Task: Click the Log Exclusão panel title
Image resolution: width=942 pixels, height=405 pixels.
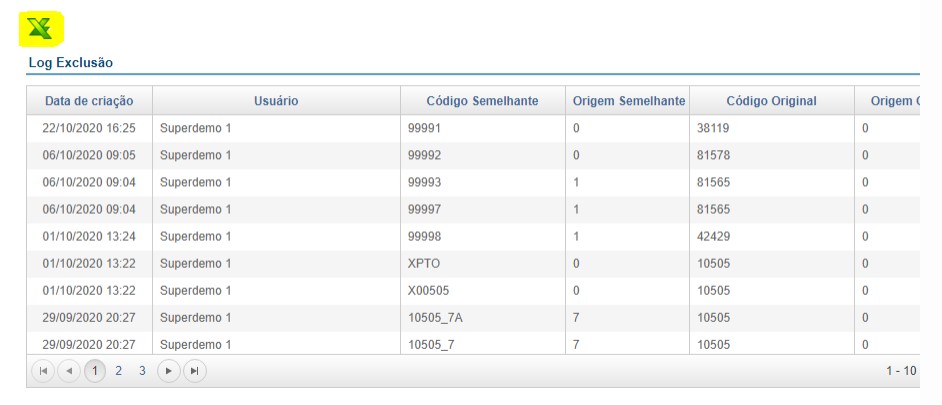Action: coord(71,62)
